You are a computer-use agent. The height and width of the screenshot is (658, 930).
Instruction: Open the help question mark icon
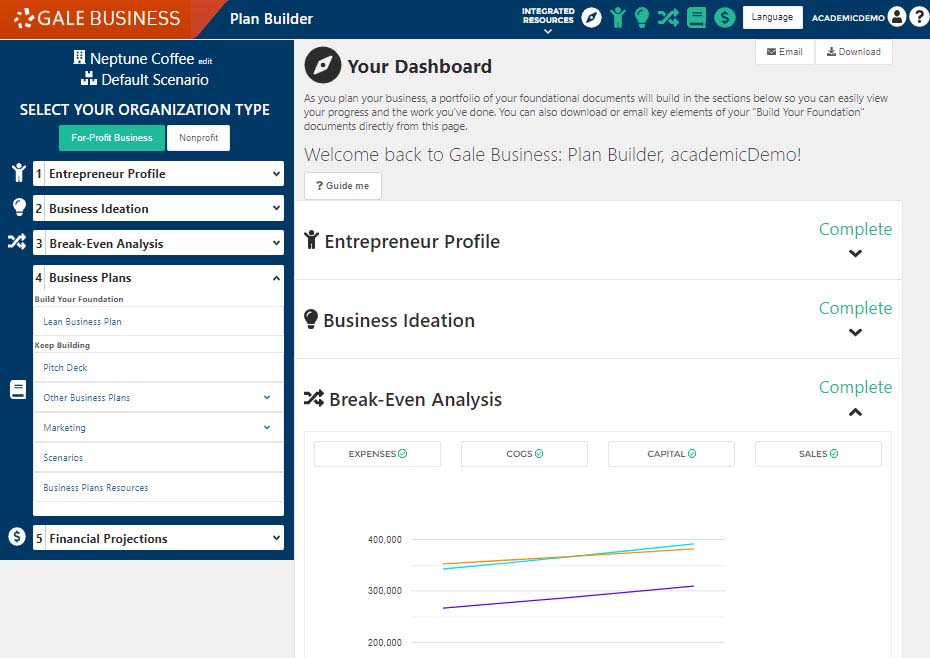[919, 17]
